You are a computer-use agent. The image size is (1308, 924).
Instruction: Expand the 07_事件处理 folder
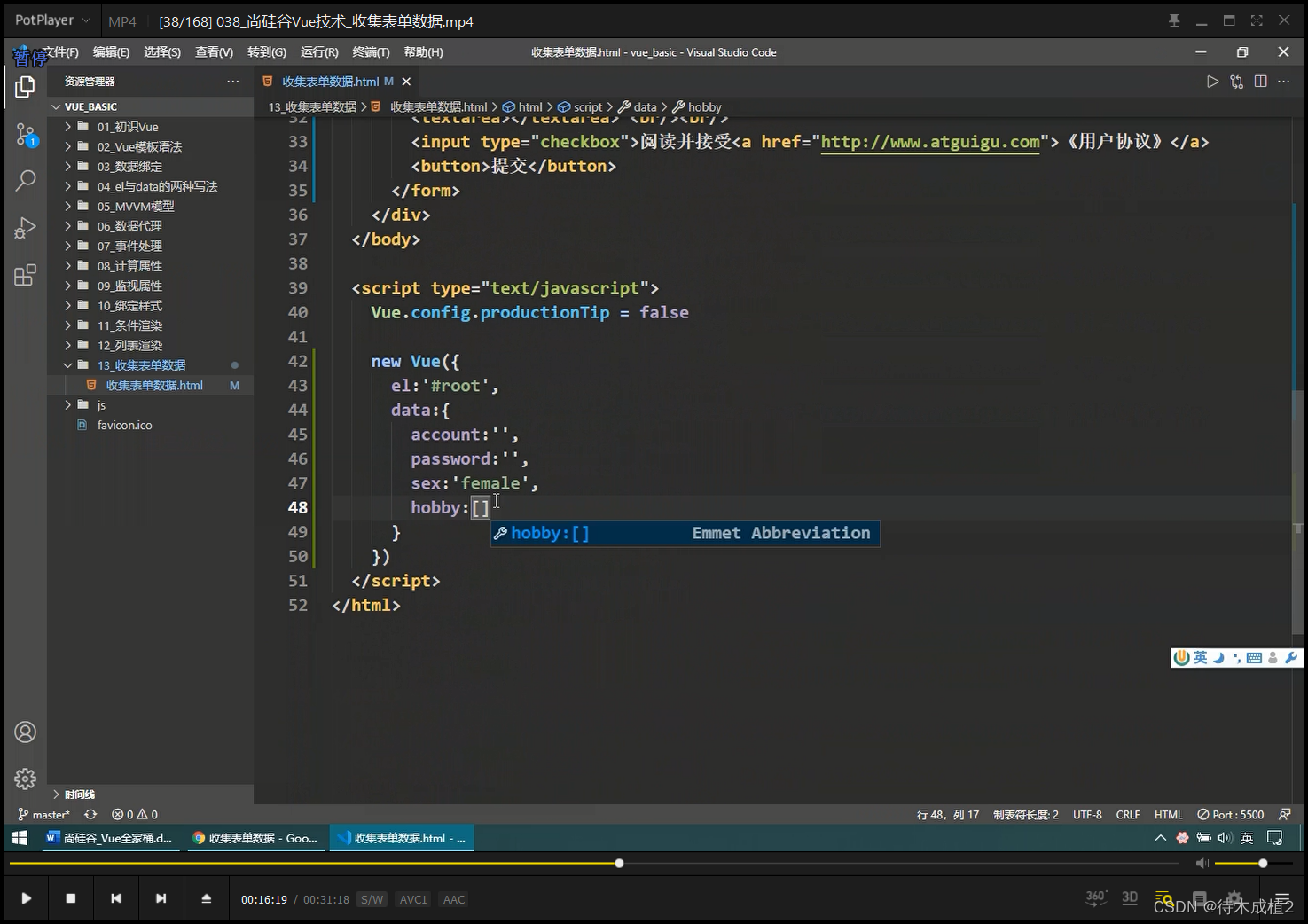coord(67,246)
